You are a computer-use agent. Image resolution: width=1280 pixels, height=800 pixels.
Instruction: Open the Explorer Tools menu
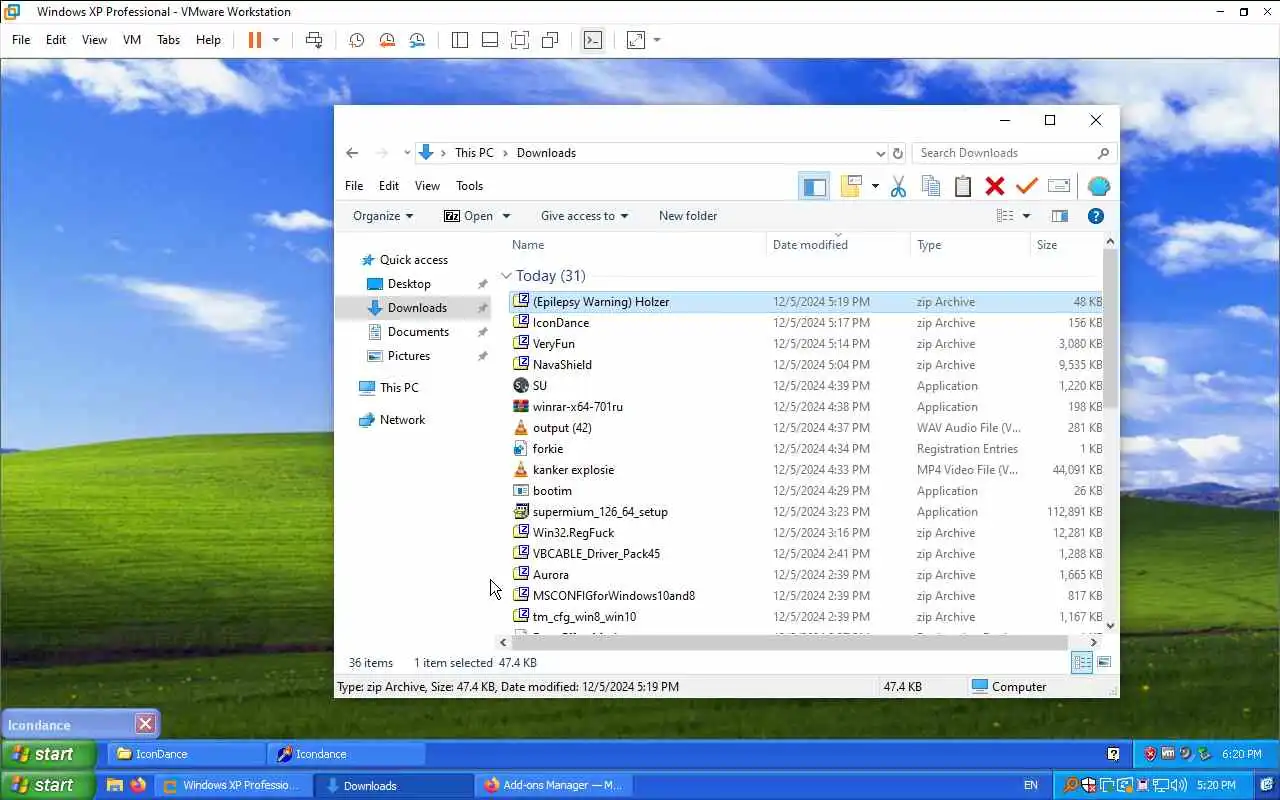pos(469,186)
